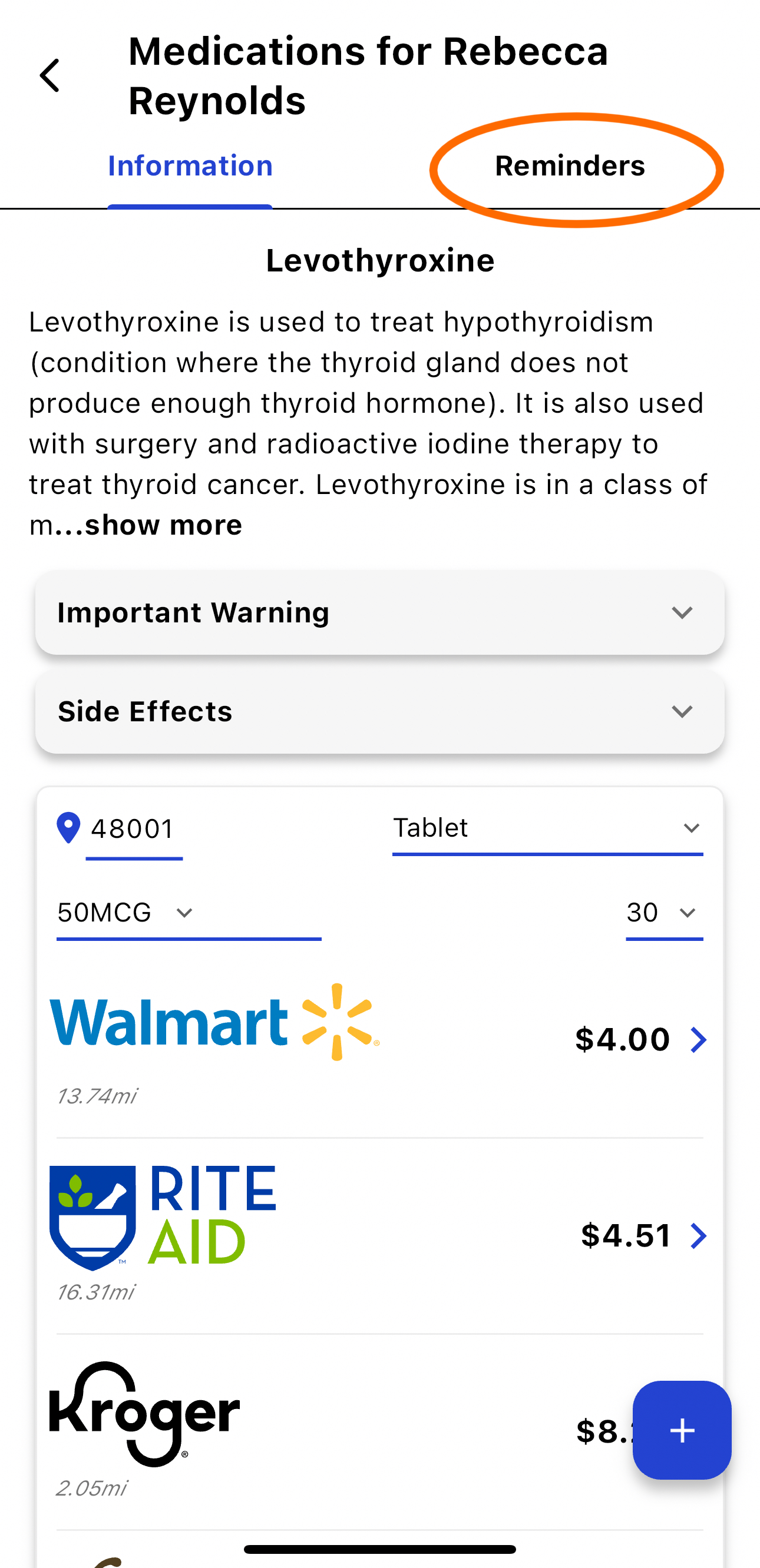
Task: Tap the $4.00 Walmart price
Action: 622,1039
